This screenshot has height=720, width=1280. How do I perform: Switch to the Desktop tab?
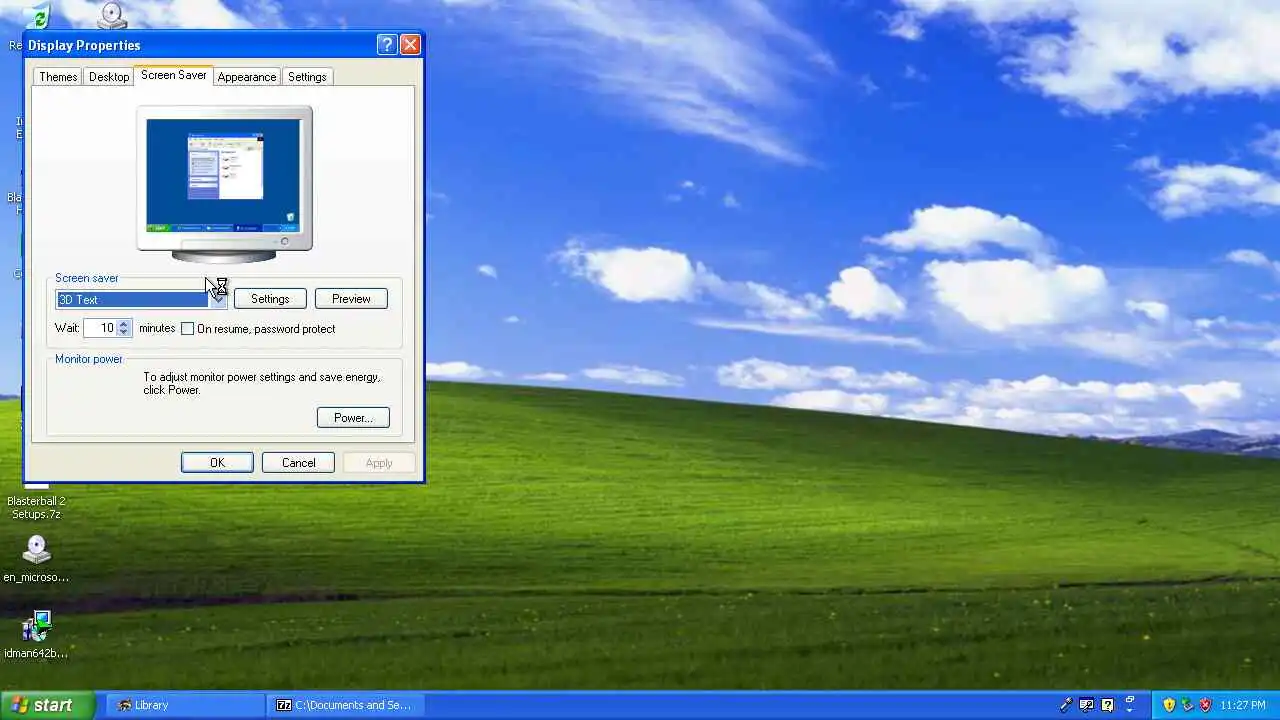(108, 77)
